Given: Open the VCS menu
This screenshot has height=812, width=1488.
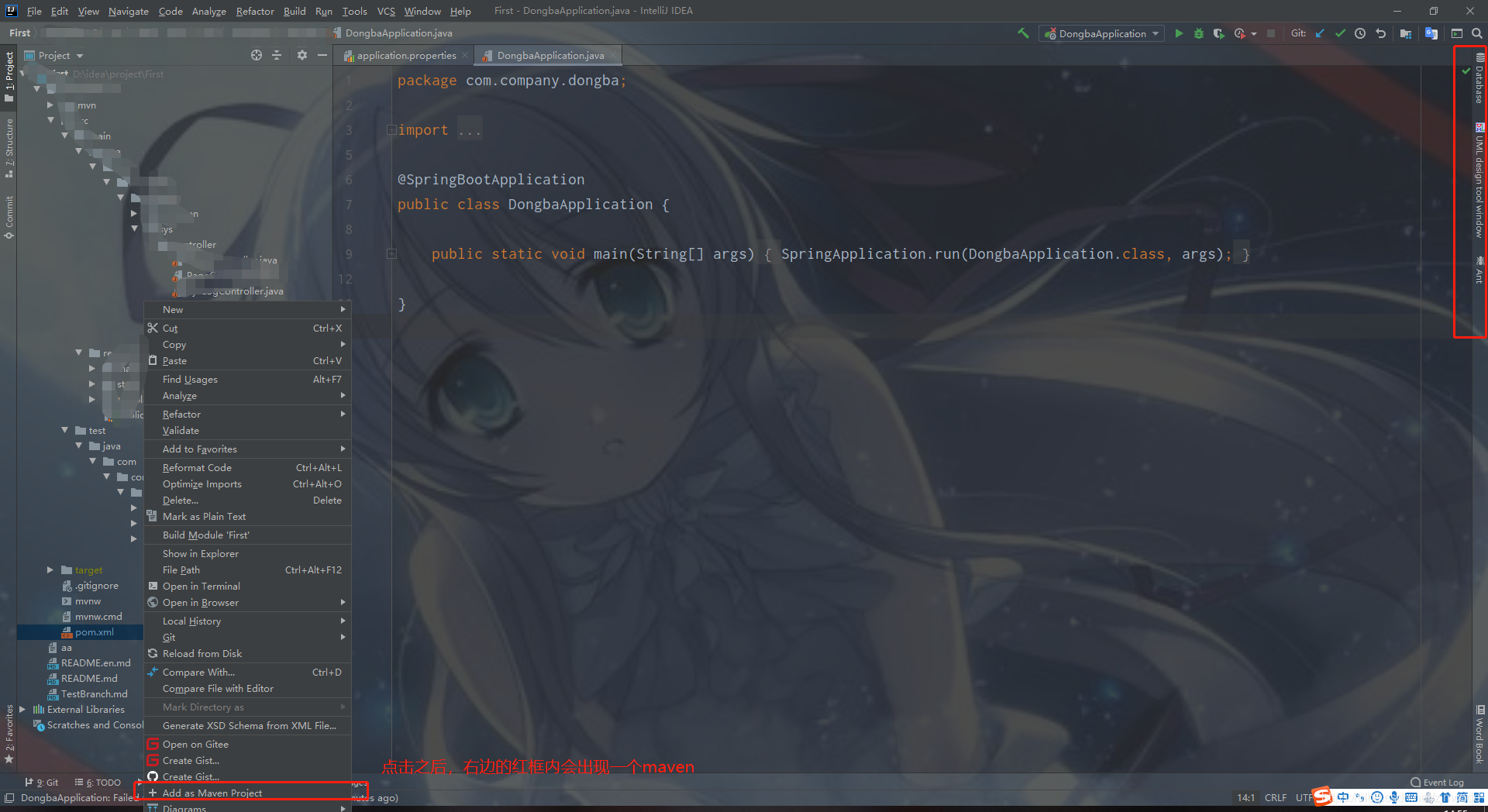Looking at the screenshot, I should coord(386,11).
